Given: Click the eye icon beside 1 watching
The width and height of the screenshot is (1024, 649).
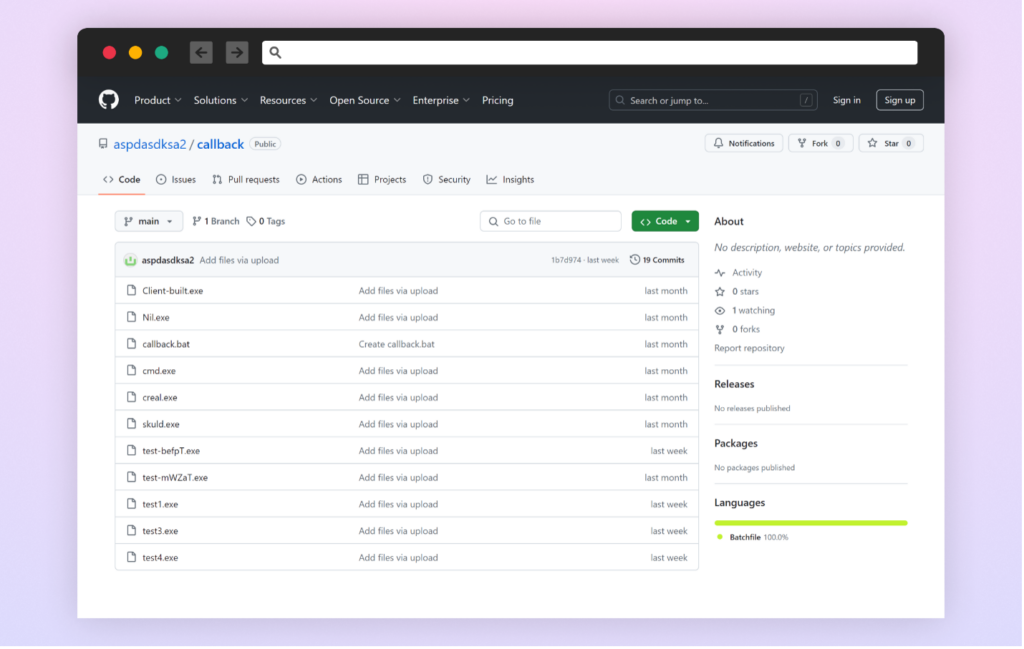Looking at the screenshot, I should point(720,311).
